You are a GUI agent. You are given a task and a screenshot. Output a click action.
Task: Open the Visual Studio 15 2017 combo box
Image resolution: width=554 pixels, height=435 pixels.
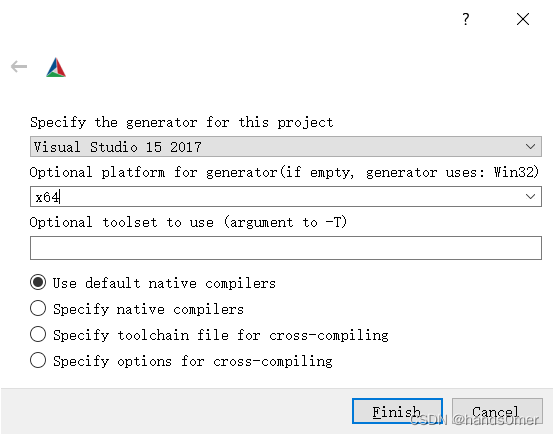pyautogui.click(x=285, y=146)
